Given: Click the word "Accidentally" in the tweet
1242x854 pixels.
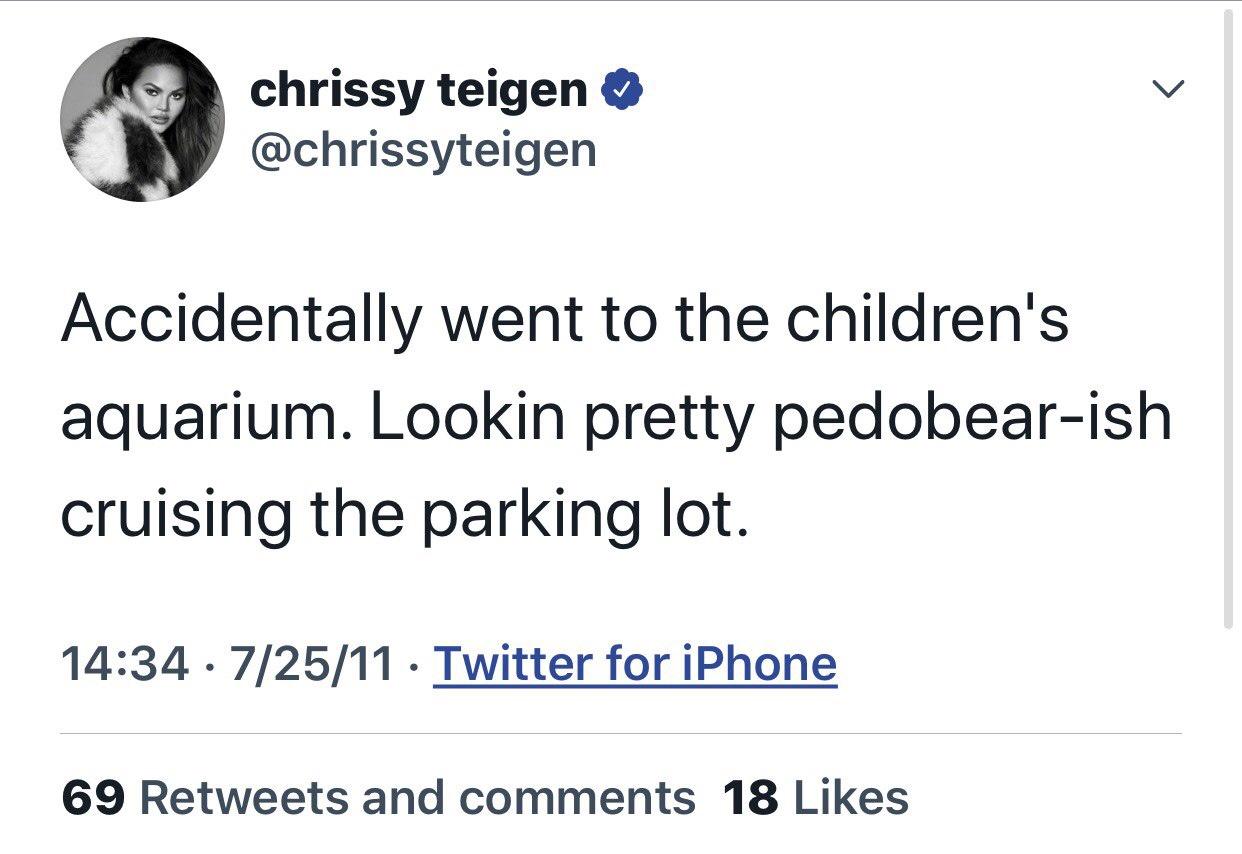Looking at the screenshot, I should pyautogui.click(x=242, y=321).
